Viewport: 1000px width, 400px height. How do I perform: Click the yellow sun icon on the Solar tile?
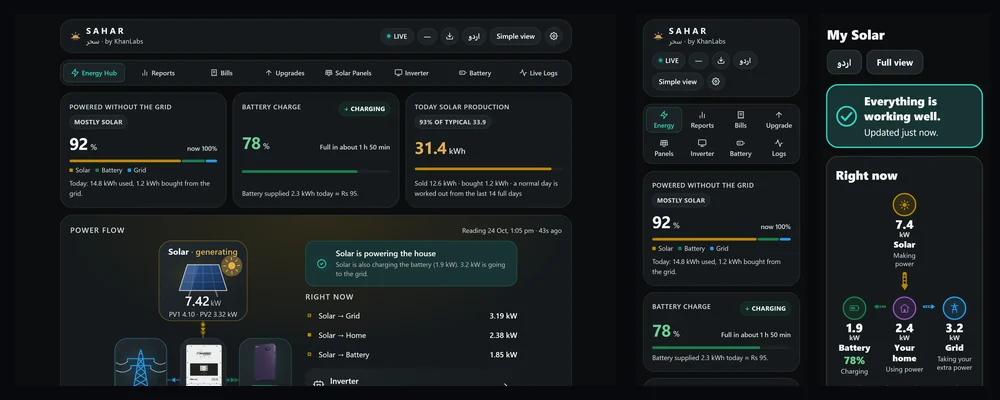coord(232,265)
